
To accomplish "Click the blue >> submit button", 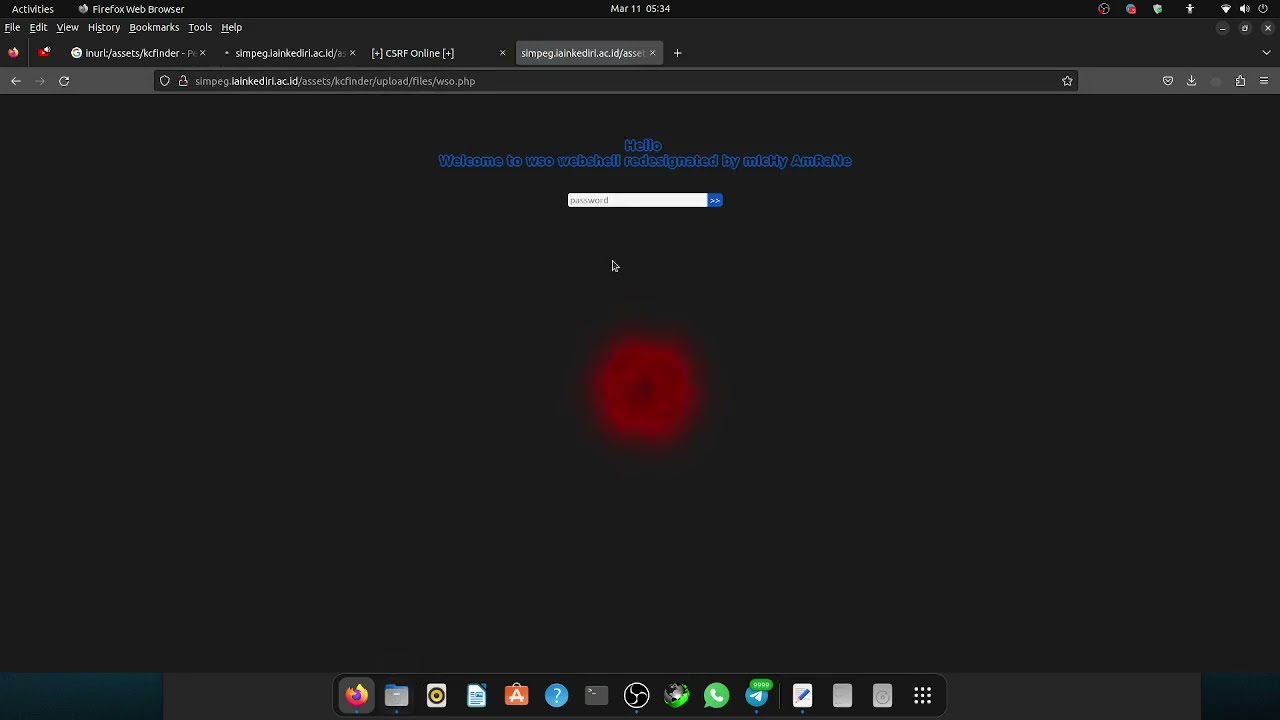I will point(715,200).
